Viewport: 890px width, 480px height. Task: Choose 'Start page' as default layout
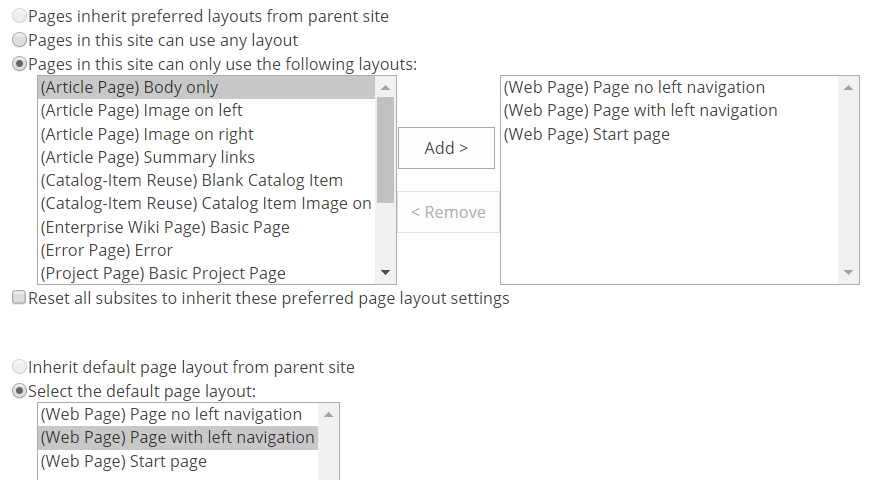pyautogui.click(x=178, y=461)
